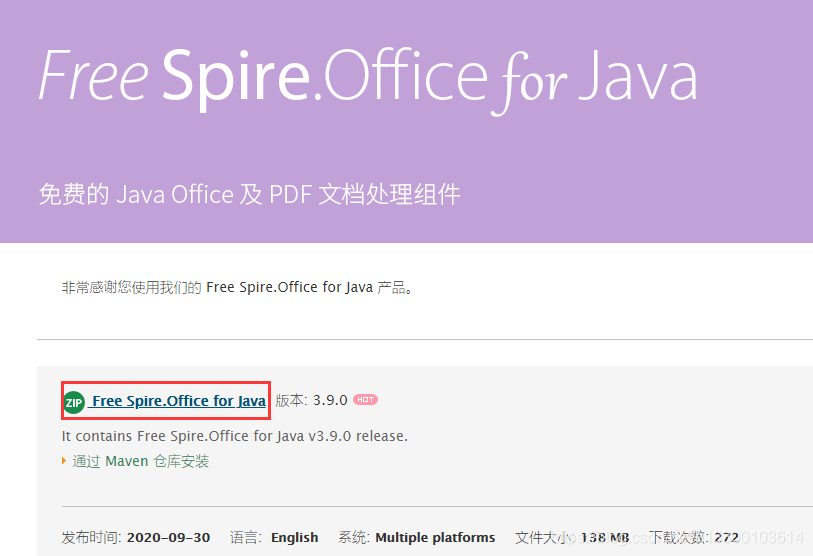Image resolution: width=813 pixels, height=556 pixels.
Task: Click the pink HOT badge
Action: [x=366, y=399]
